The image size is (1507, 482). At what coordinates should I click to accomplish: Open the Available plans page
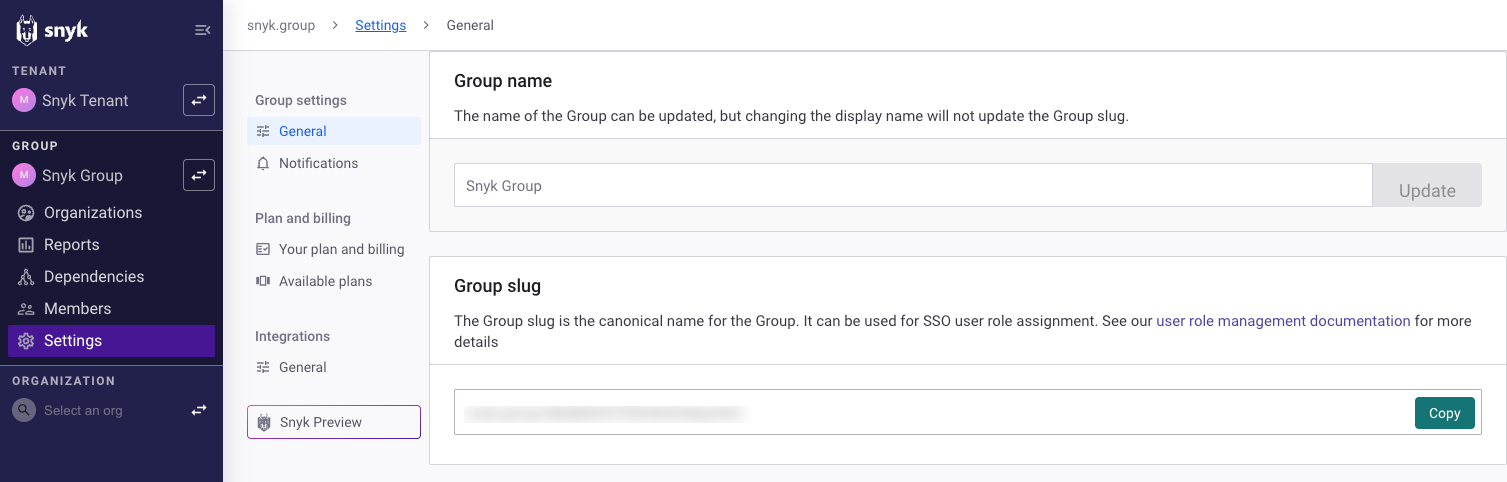point(325,281)
